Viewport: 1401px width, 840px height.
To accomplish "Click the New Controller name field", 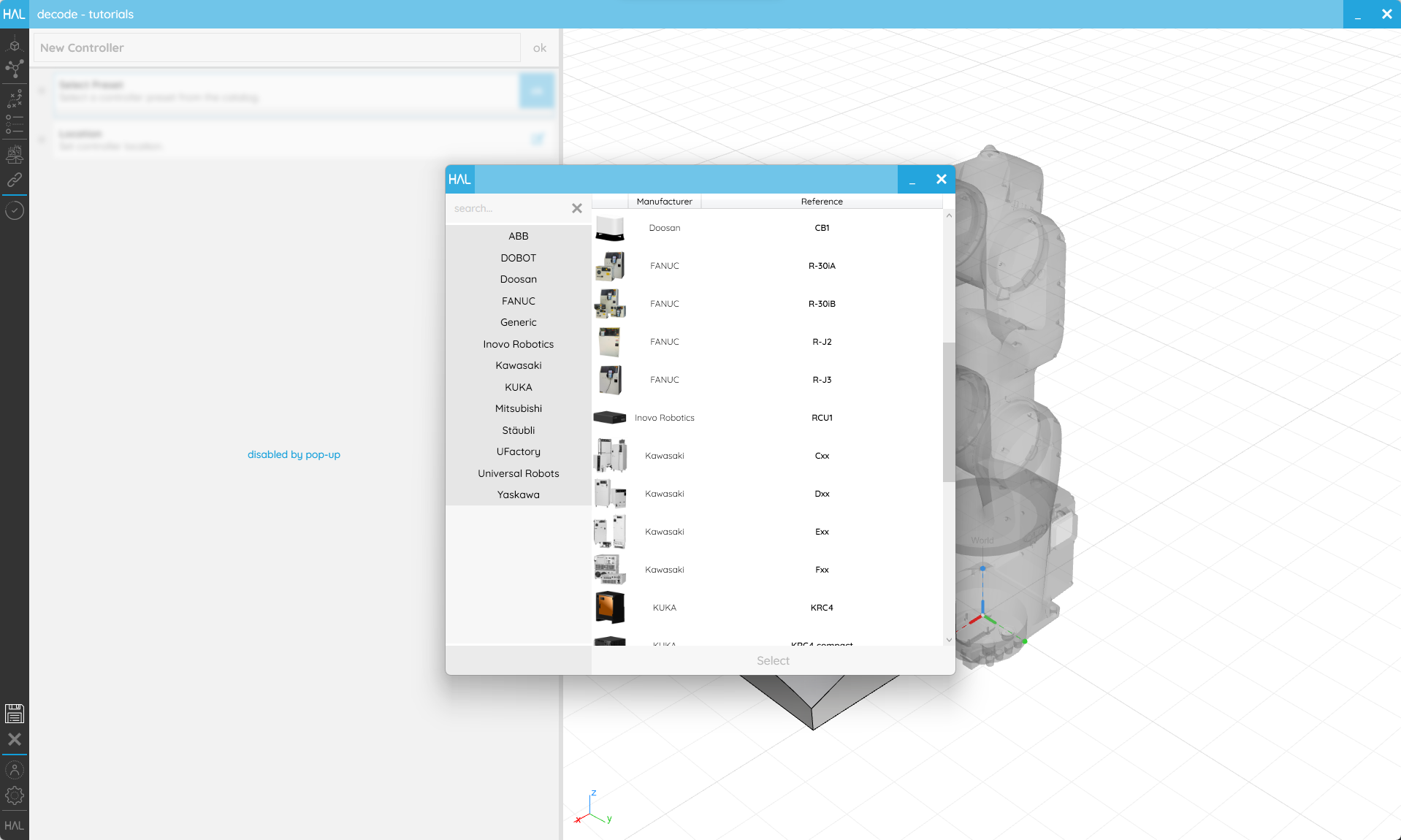I will tap(277, 48).
